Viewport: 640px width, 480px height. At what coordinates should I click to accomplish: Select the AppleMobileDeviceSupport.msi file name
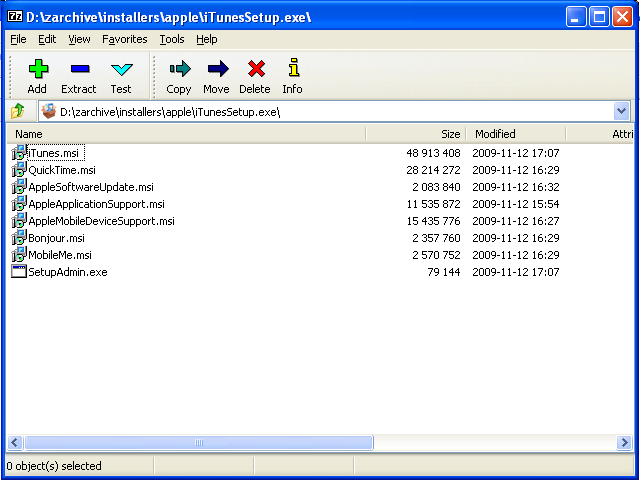(x=101, y=221)
